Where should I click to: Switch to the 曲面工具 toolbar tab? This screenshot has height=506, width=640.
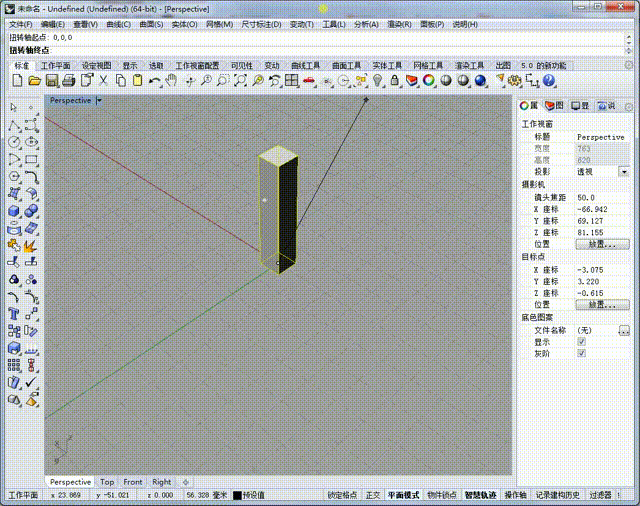tap(347, 66)
